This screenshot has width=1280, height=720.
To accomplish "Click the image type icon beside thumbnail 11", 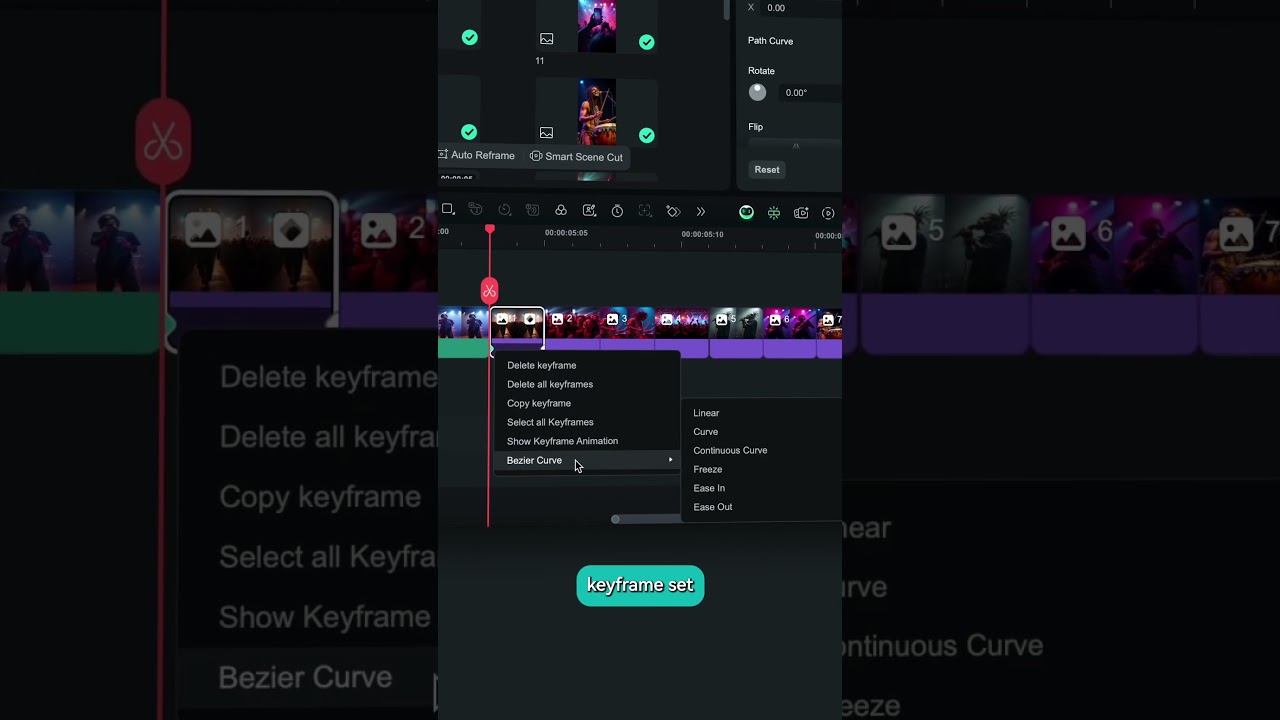I will pyautogui.click(x=547, y=39).
